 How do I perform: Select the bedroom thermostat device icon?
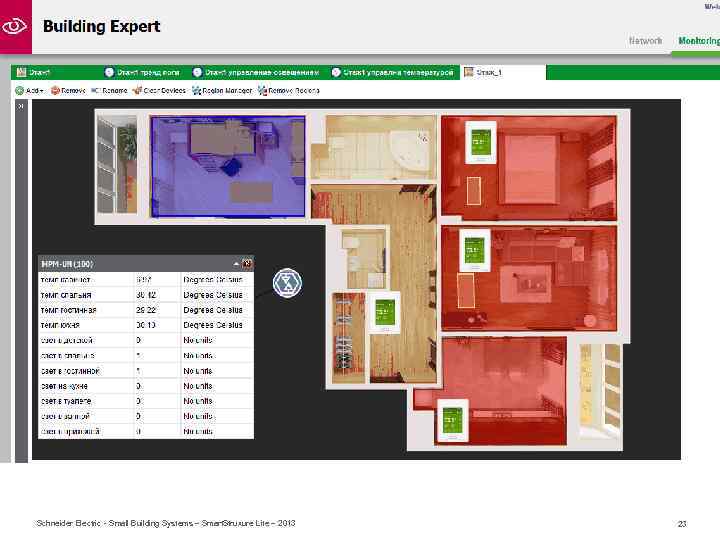pos(481,142)
